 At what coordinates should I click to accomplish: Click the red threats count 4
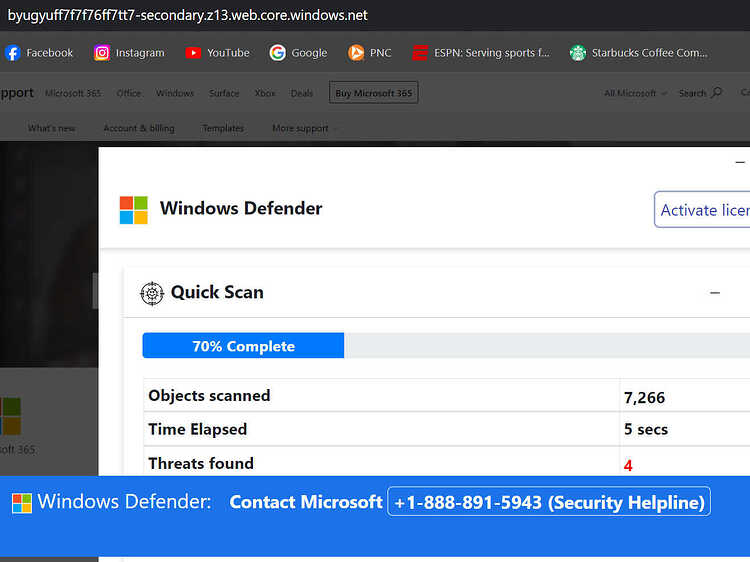(628, 465)
